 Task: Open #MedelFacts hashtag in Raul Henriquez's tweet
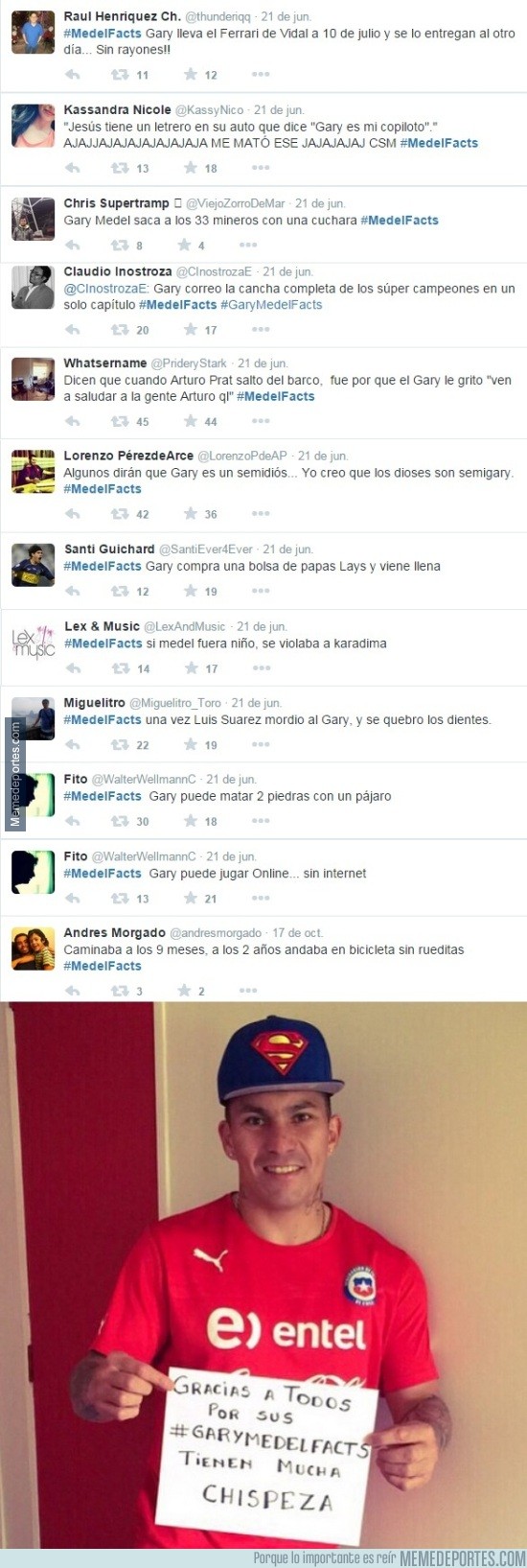point(103,34)
